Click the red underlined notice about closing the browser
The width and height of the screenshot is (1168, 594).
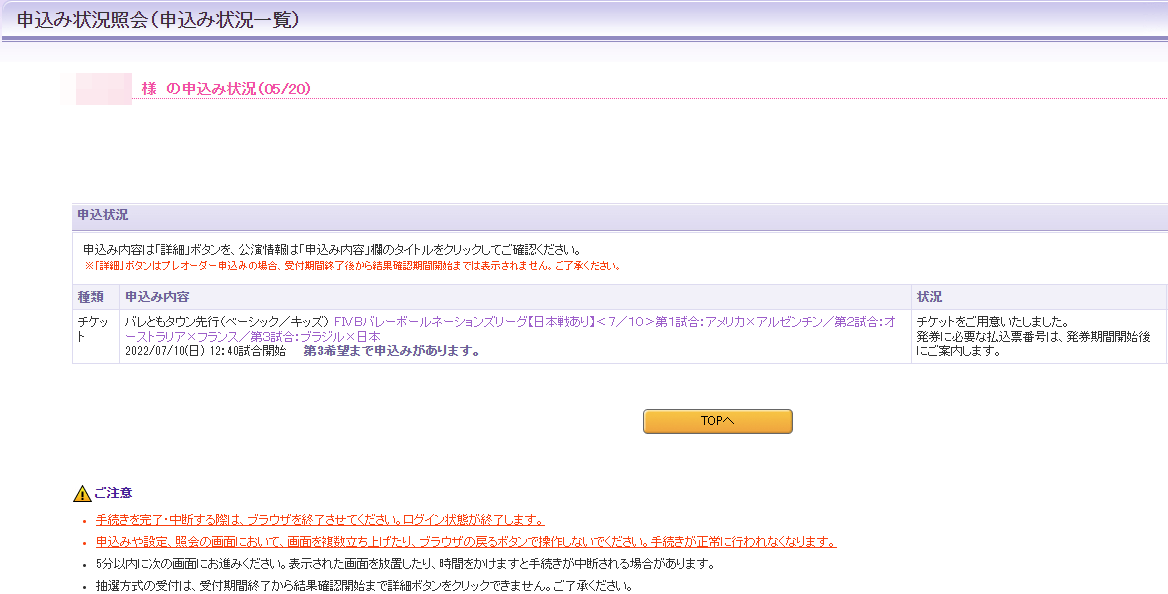[320, 520]
